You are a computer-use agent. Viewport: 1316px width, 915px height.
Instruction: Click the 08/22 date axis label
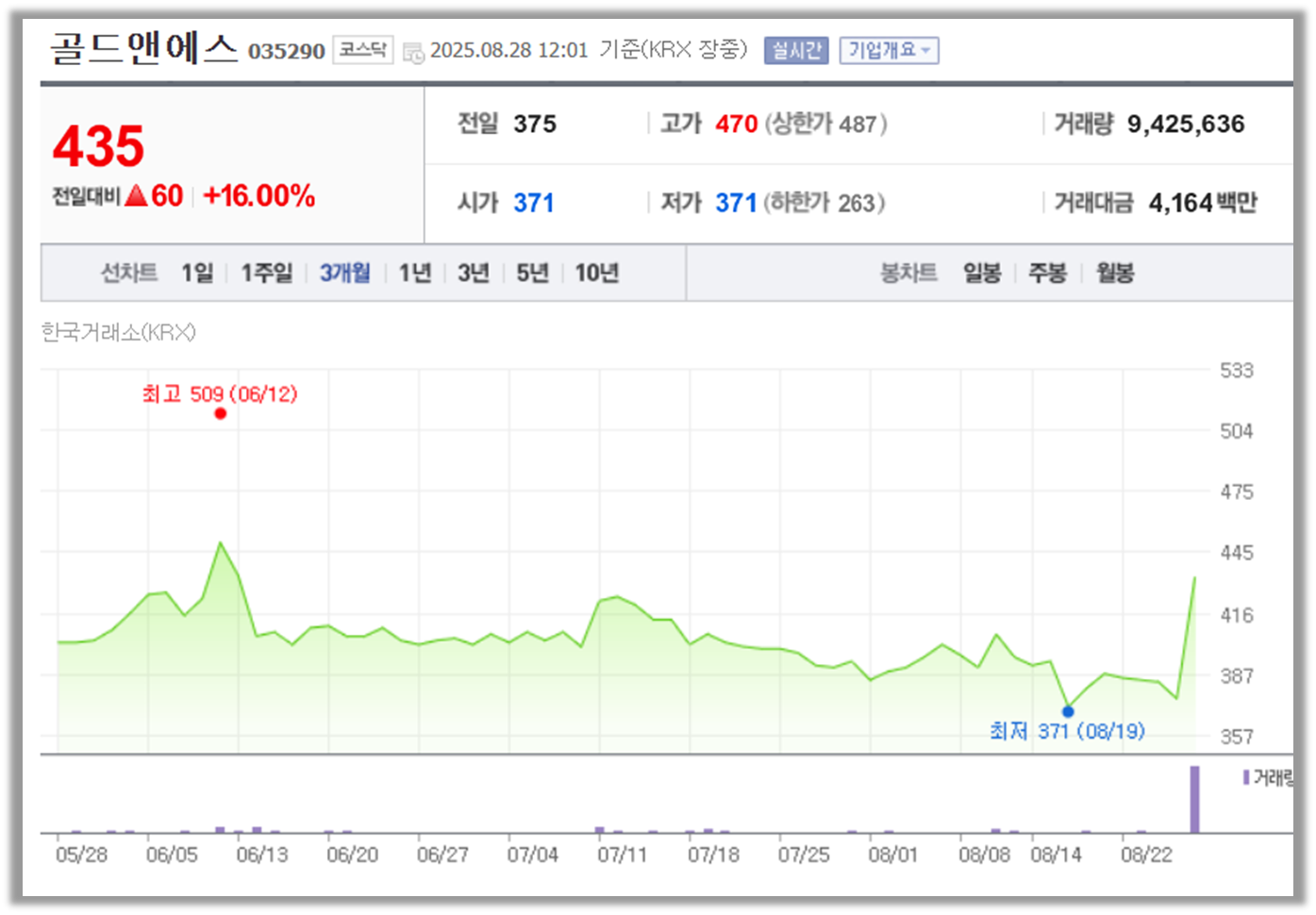[x=1146, y=855]
